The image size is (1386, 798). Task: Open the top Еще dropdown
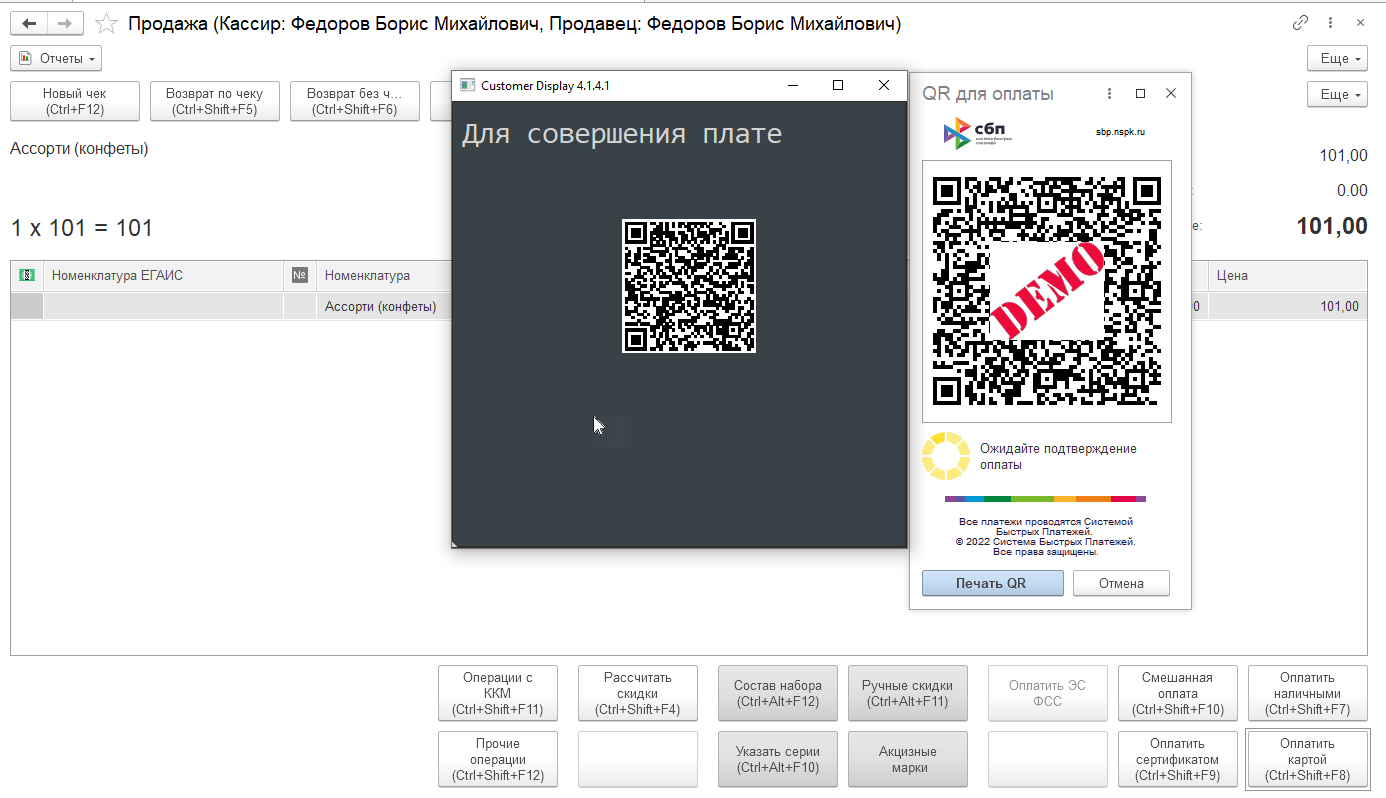(x=1337, y=59)
